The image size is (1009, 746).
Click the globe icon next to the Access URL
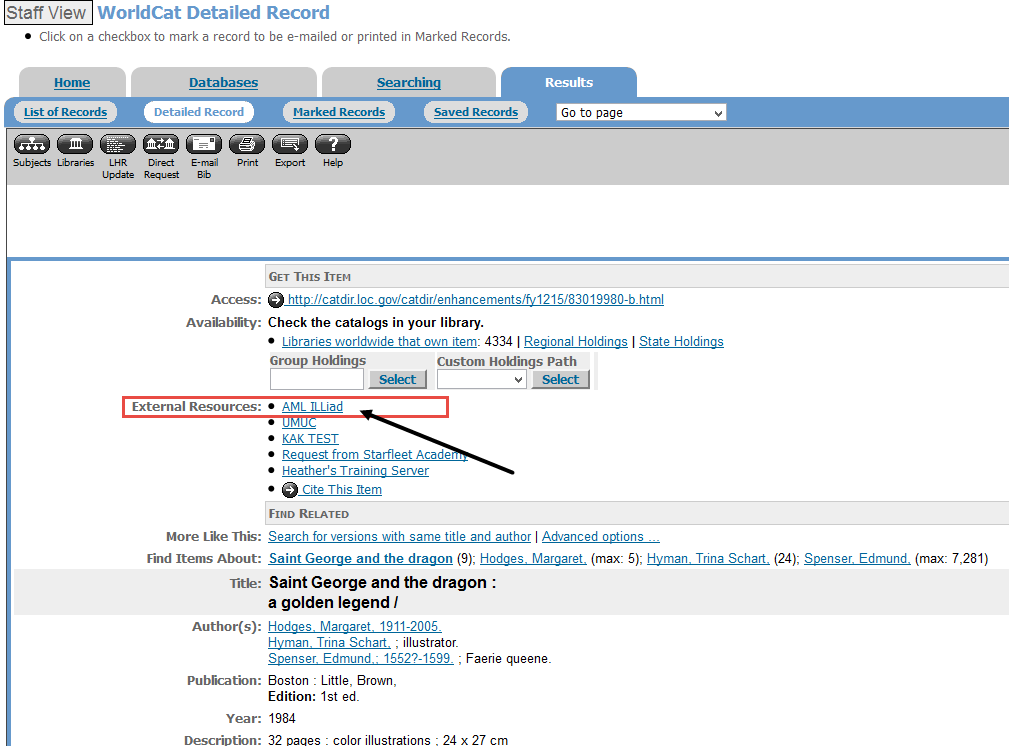(x=276, y=299)
